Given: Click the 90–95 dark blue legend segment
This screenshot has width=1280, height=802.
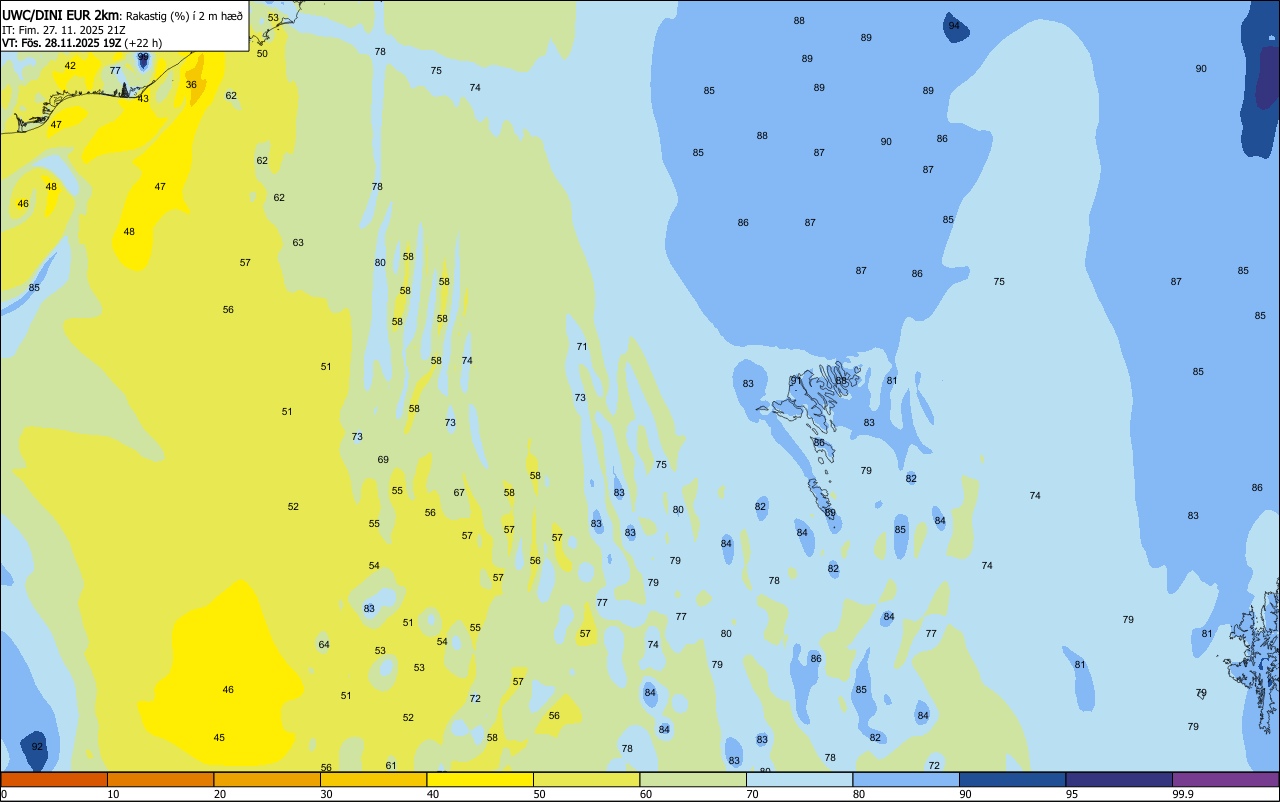Looking at the screenshot, I should (1012, 779).
